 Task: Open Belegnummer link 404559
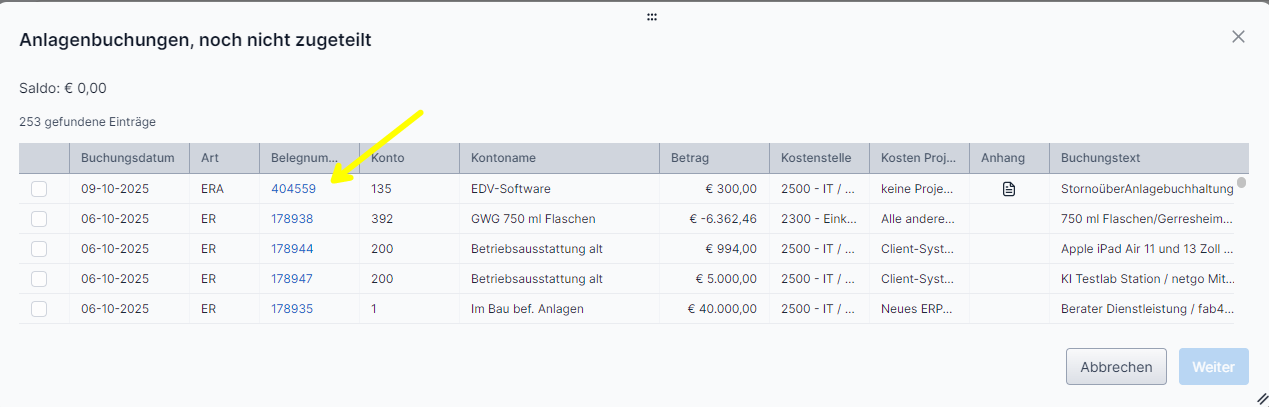pyautogui.click(x=293, y=189)
